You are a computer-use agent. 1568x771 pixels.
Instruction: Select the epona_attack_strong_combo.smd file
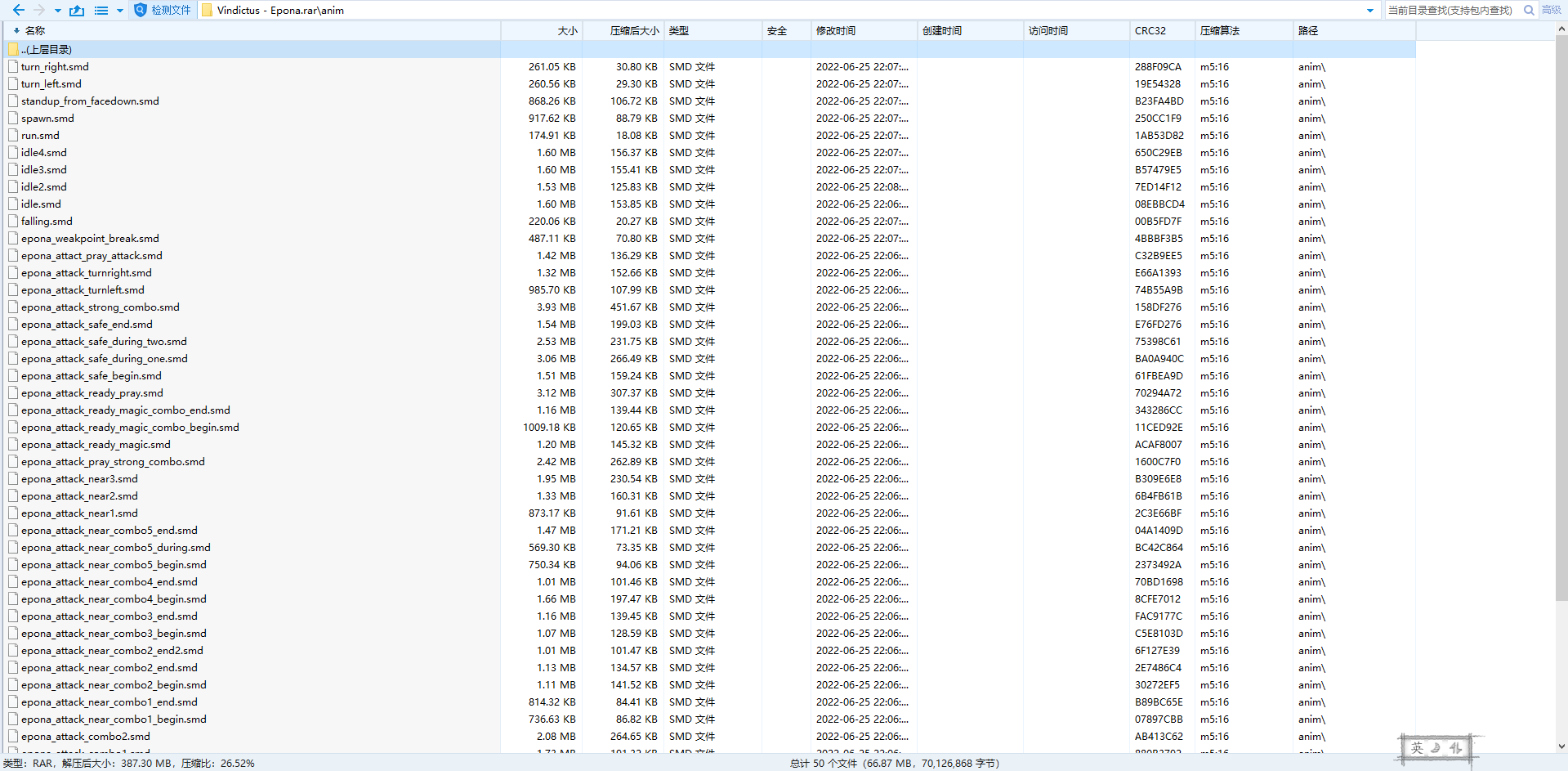click(100, 307)
